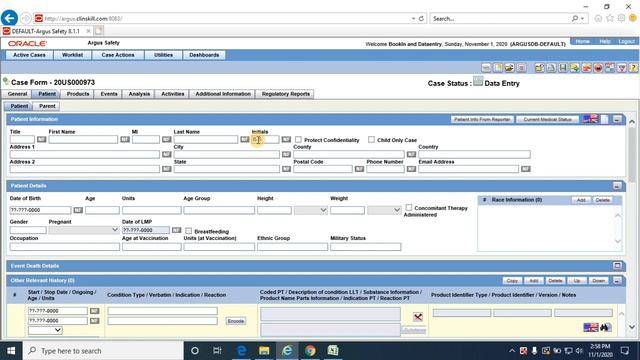Collapse the Patient Details section
The height and width of the screenshot is (360, 640).
(x=617, y=186)
